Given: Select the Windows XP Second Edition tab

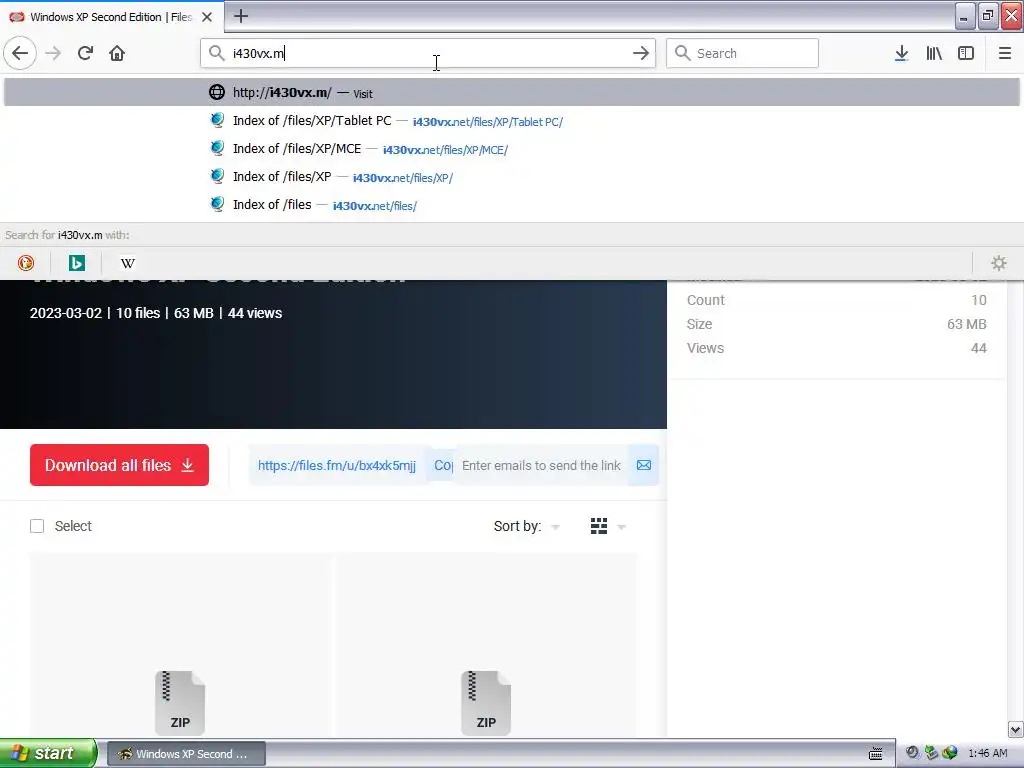Looking at the screenshot, I should click(x=112, y=17).
